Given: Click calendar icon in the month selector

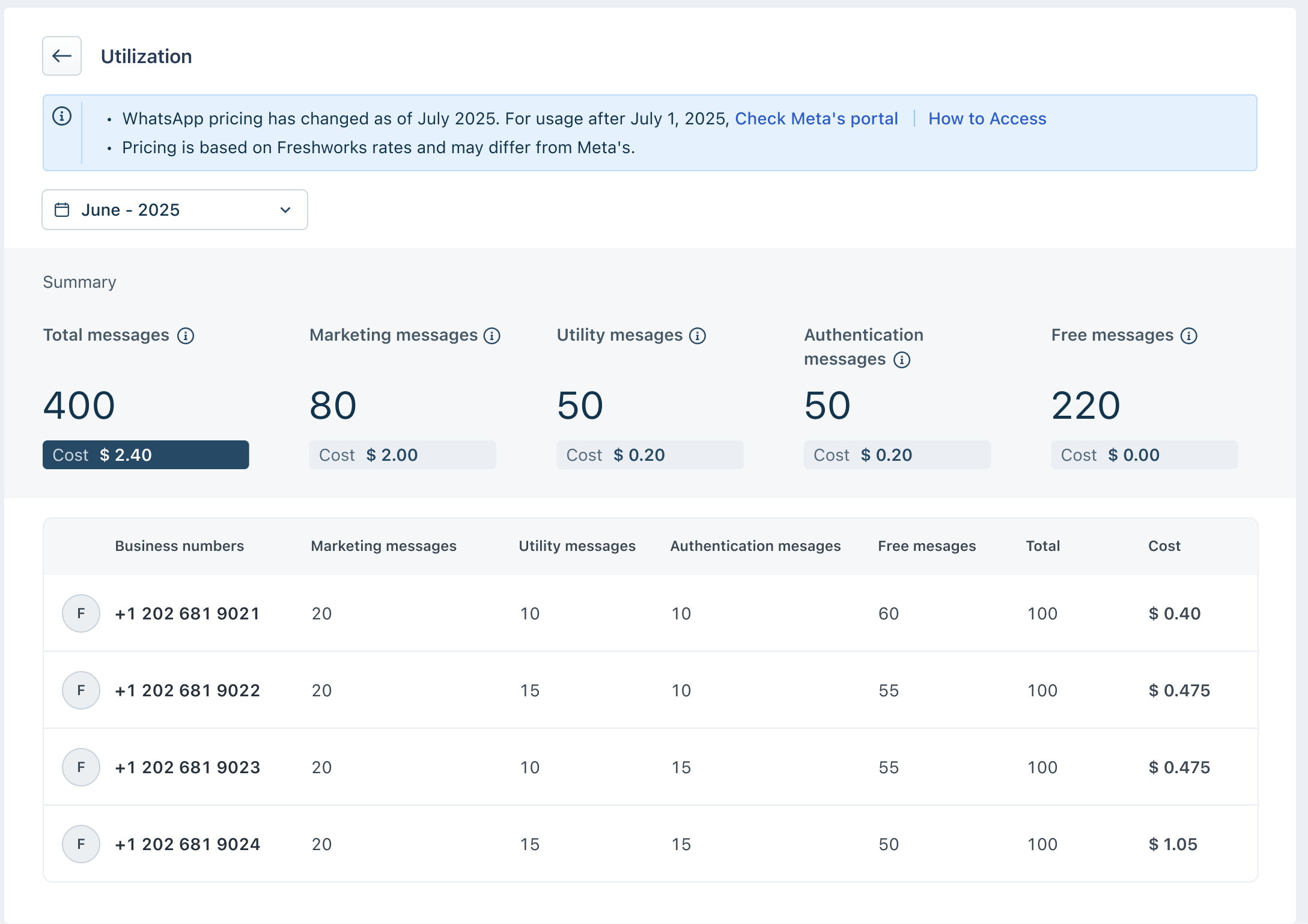Looking at the screenshot, I should point(62,210).
